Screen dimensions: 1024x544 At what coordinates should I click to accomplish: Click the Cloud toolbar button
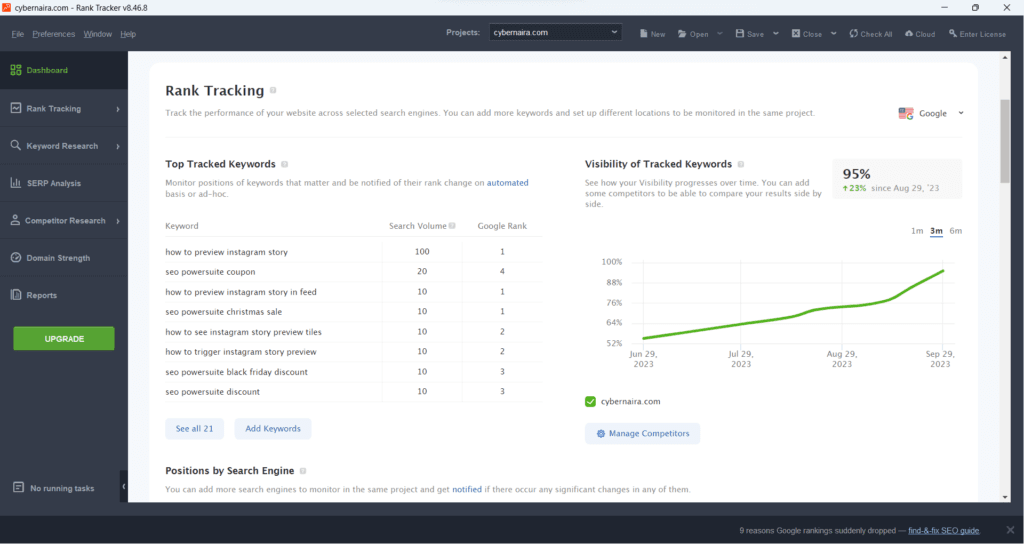920,34
